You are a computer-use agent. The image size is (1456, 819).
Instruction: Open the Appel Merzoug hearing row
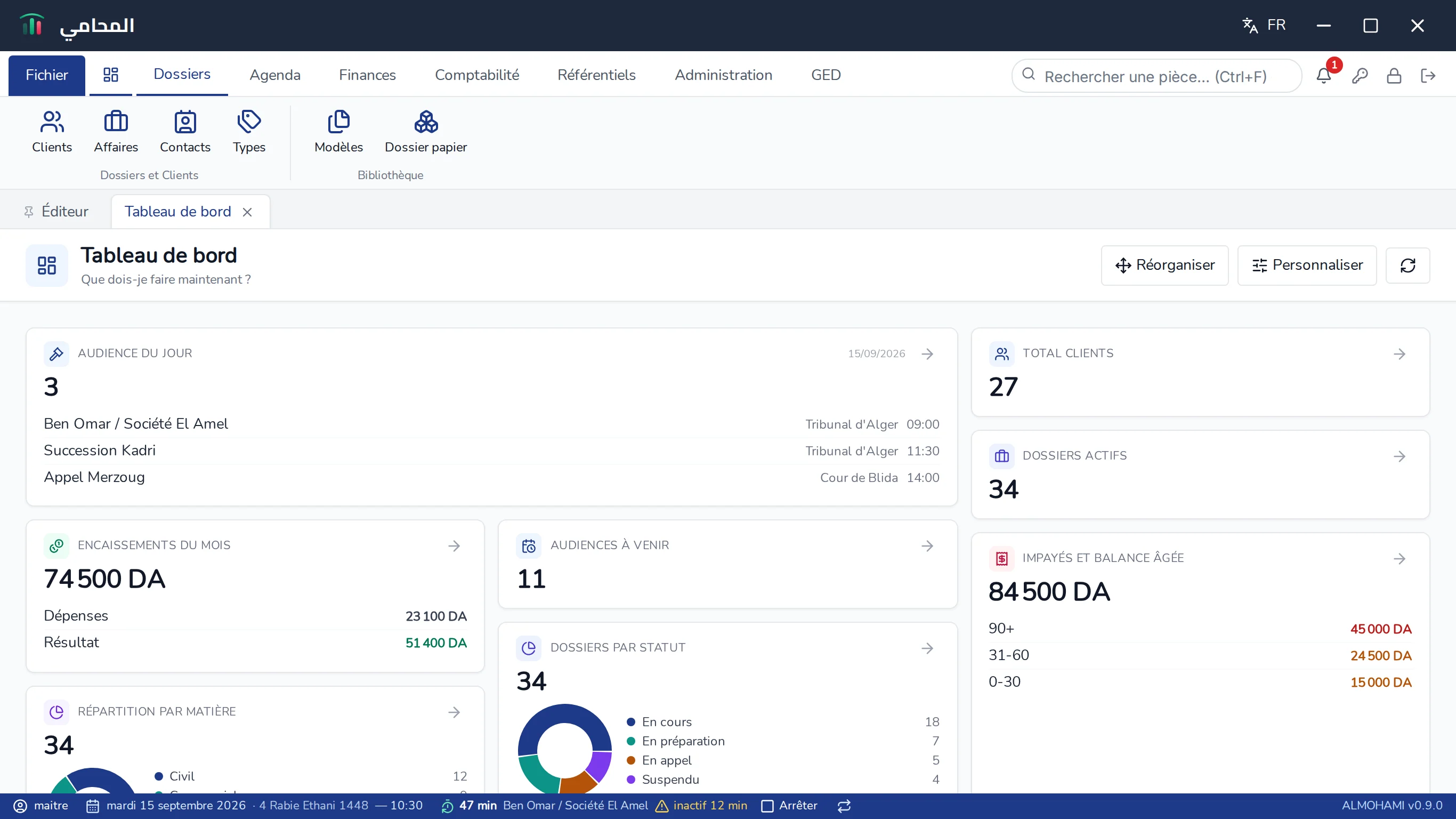(491, 477)
